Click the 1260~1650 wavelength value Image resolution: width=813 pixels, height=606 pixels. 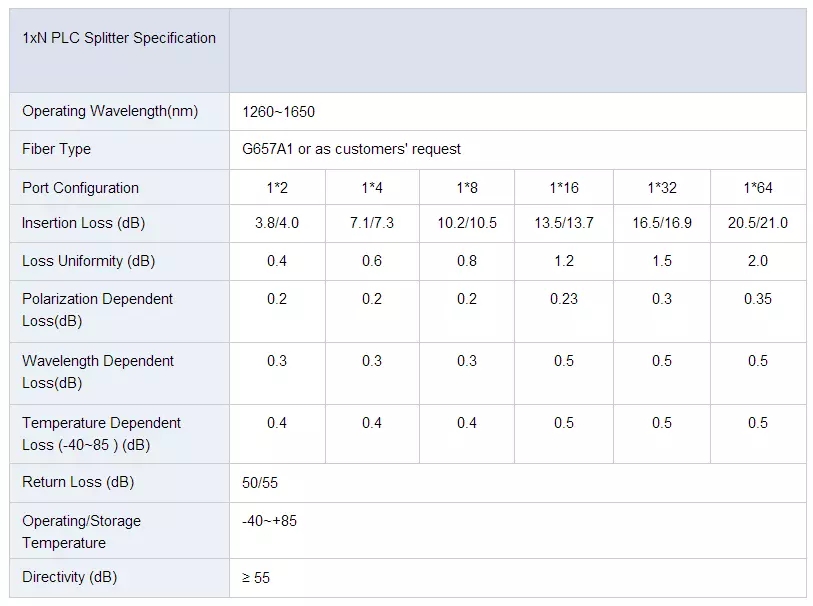pyautogui.click(x=278, y=112)
